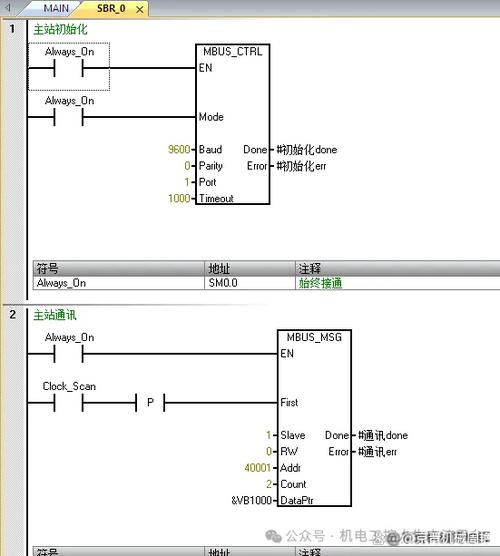Click the First input label on MBUS_MSG

pos(289,402)
